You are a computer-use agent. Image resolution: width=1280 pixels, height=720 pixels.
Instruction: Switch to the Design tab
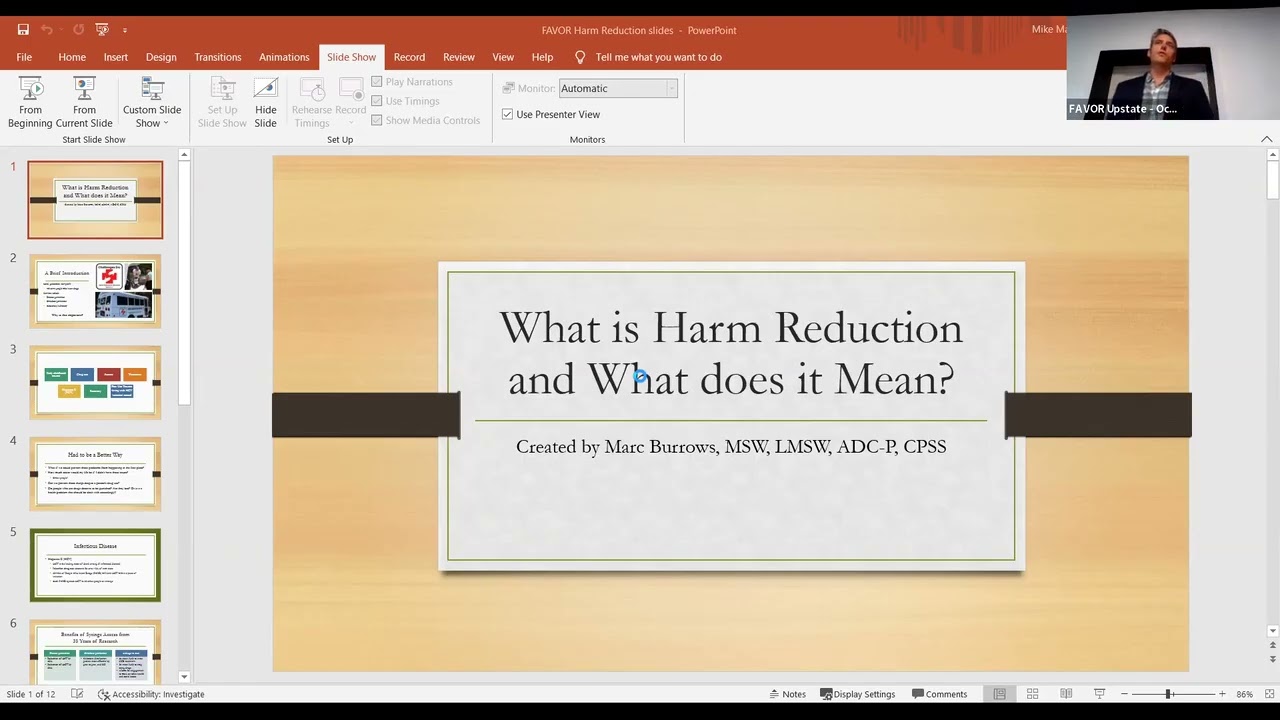161,57
